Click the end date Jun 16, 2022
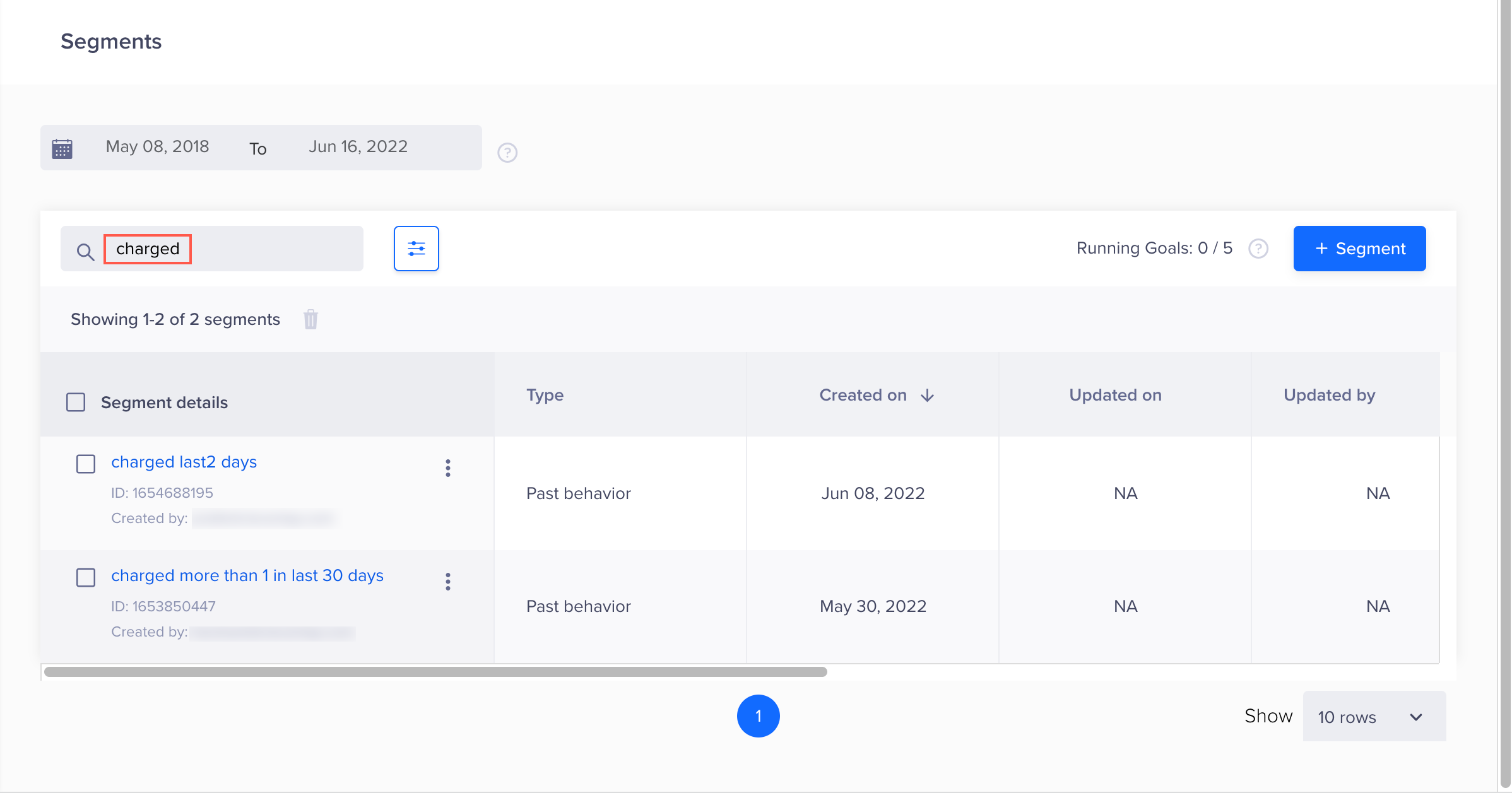 tap(358, 146)
